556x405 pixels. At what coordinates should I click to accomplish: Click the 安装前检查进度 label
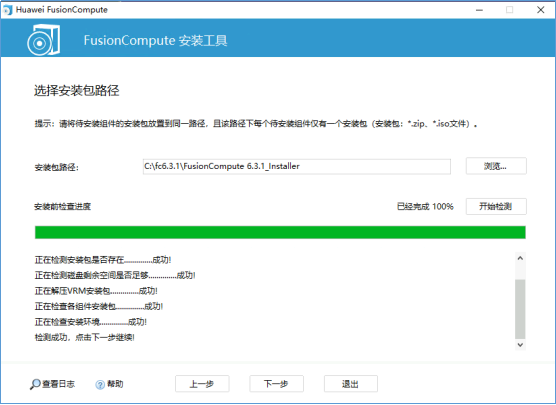click(62, 207)
